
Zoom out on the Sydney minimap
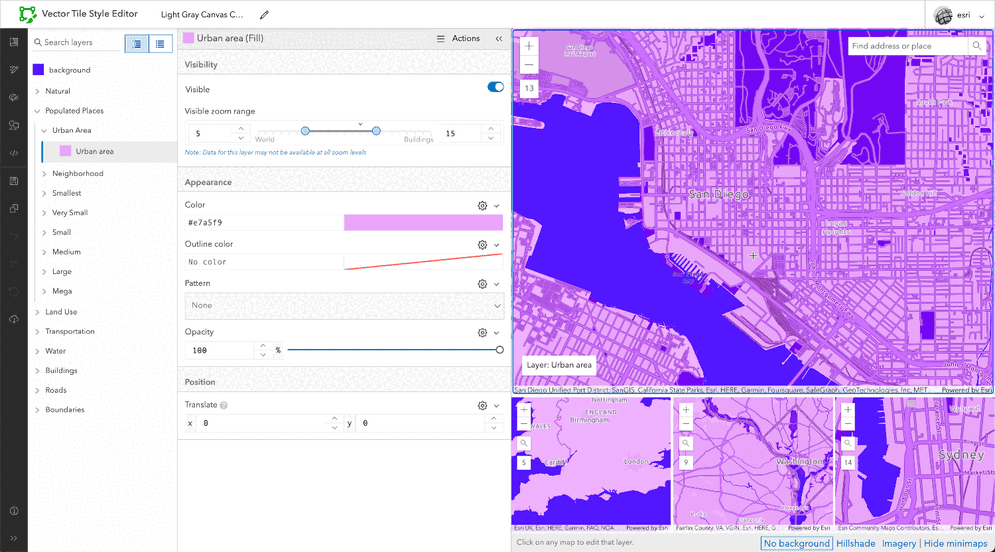point(848,424)
